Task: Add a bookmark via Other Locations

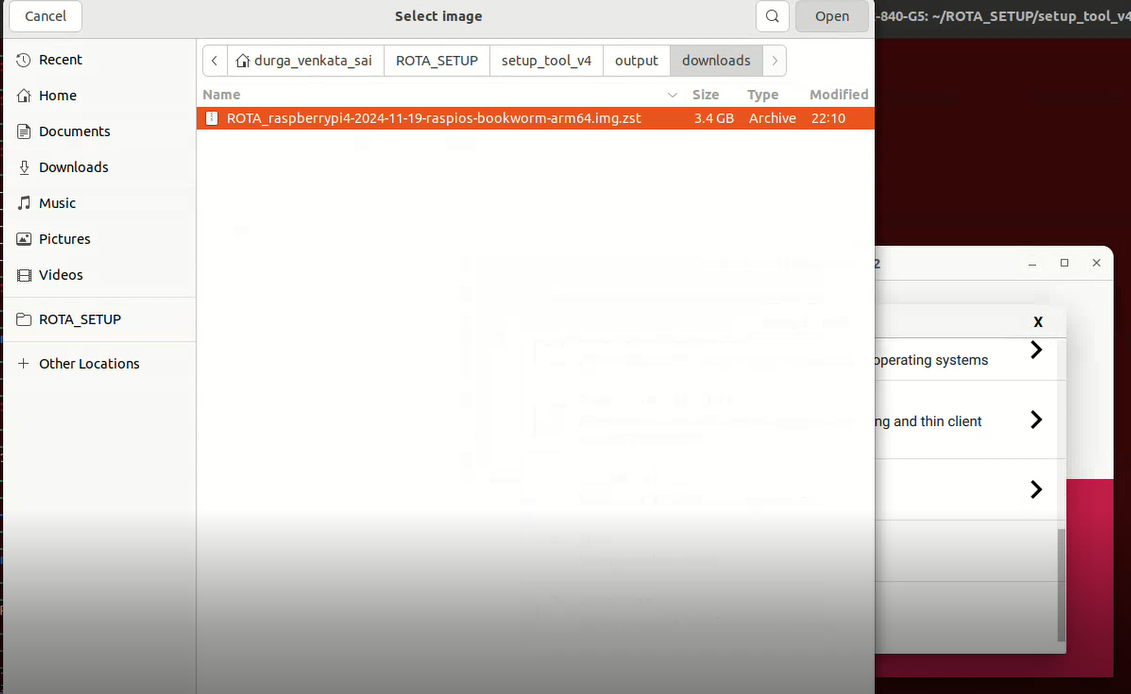Action: 88,363
